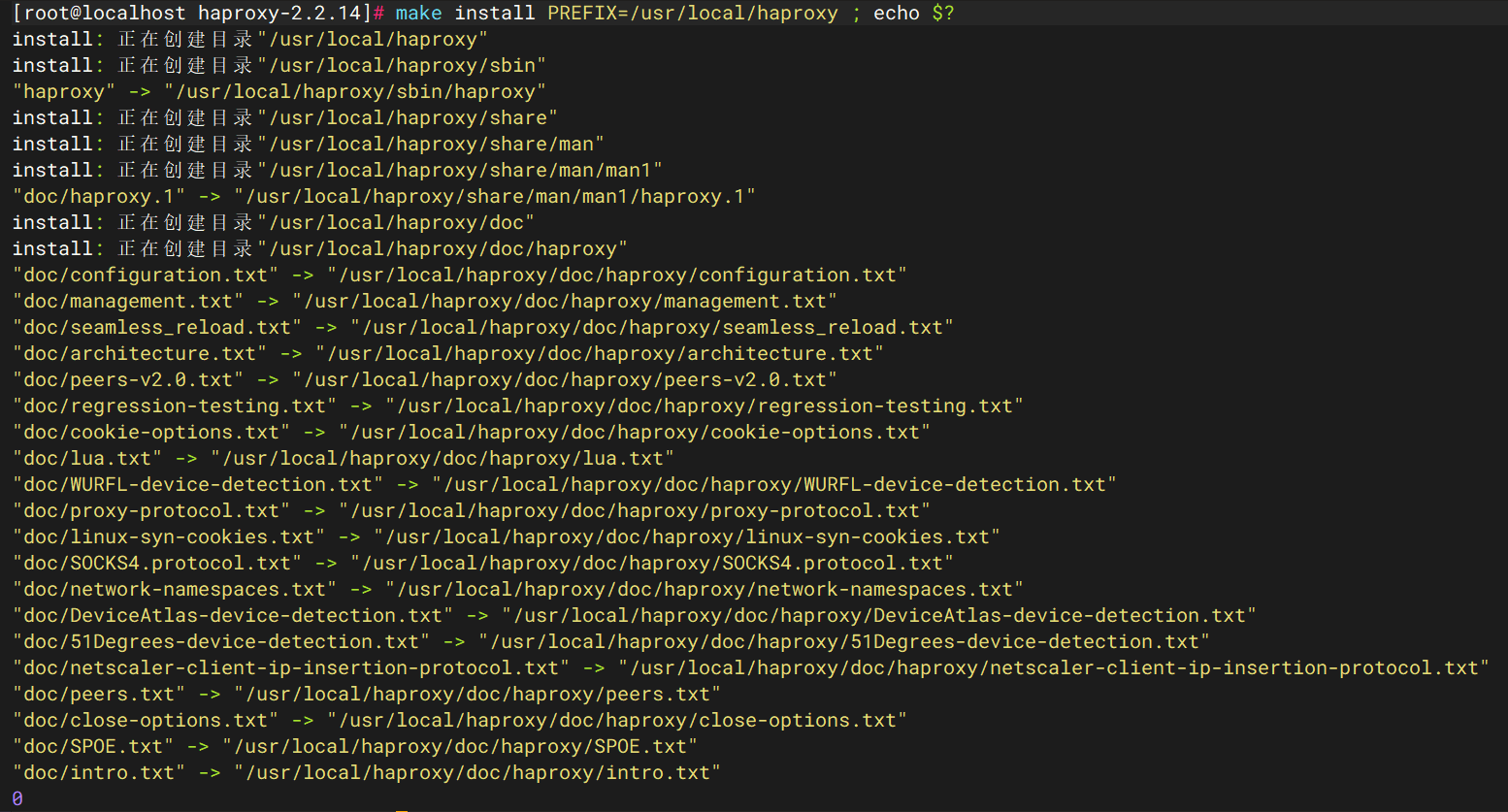Image resolution: width=1508 pixels, height=812 pixels.
Task: Click destination path ending in "haproxy/WURFL-device-detection.txt"
Action: (x=774, y=485)
